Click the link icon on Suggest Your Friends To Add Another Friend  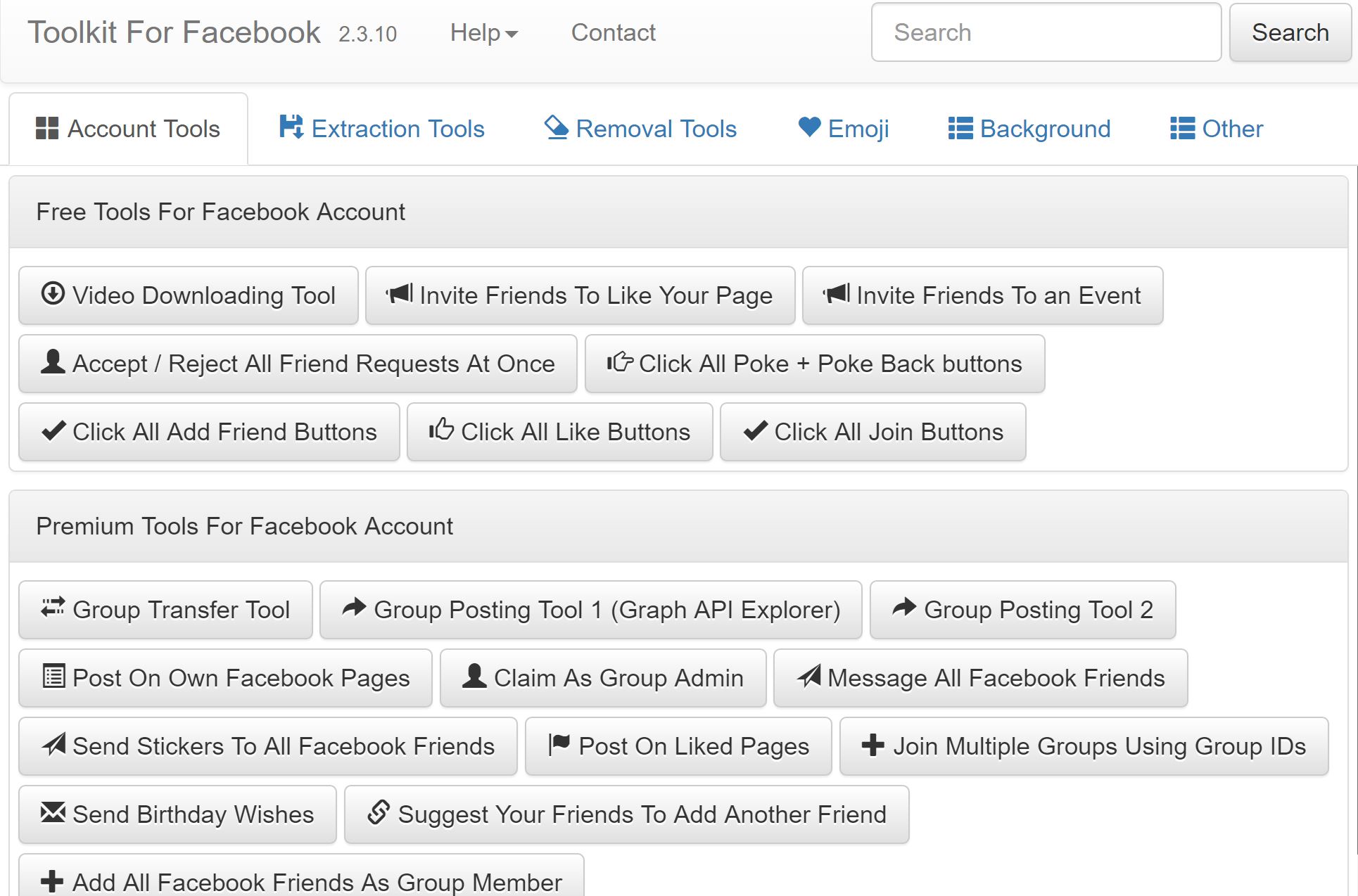coord(379,812)
